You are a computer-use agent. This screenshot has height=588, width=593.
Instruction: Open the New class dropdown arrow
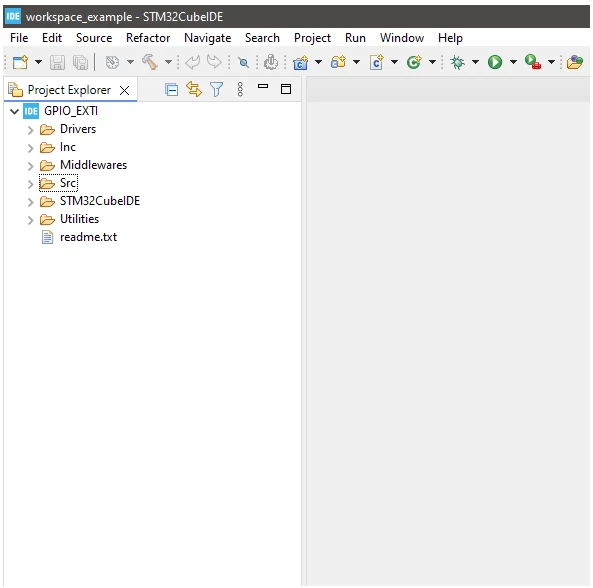(432, 62)
